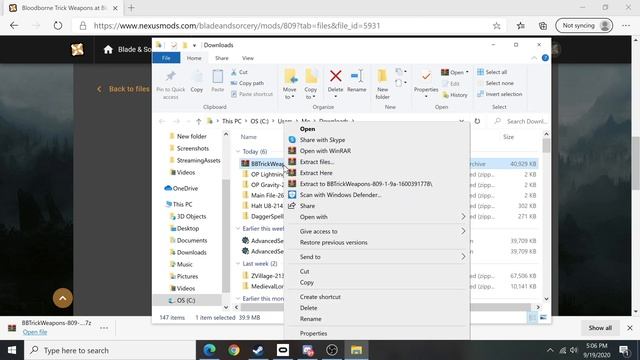
Task: Choose Open with WinRAR
Action: 377,151
